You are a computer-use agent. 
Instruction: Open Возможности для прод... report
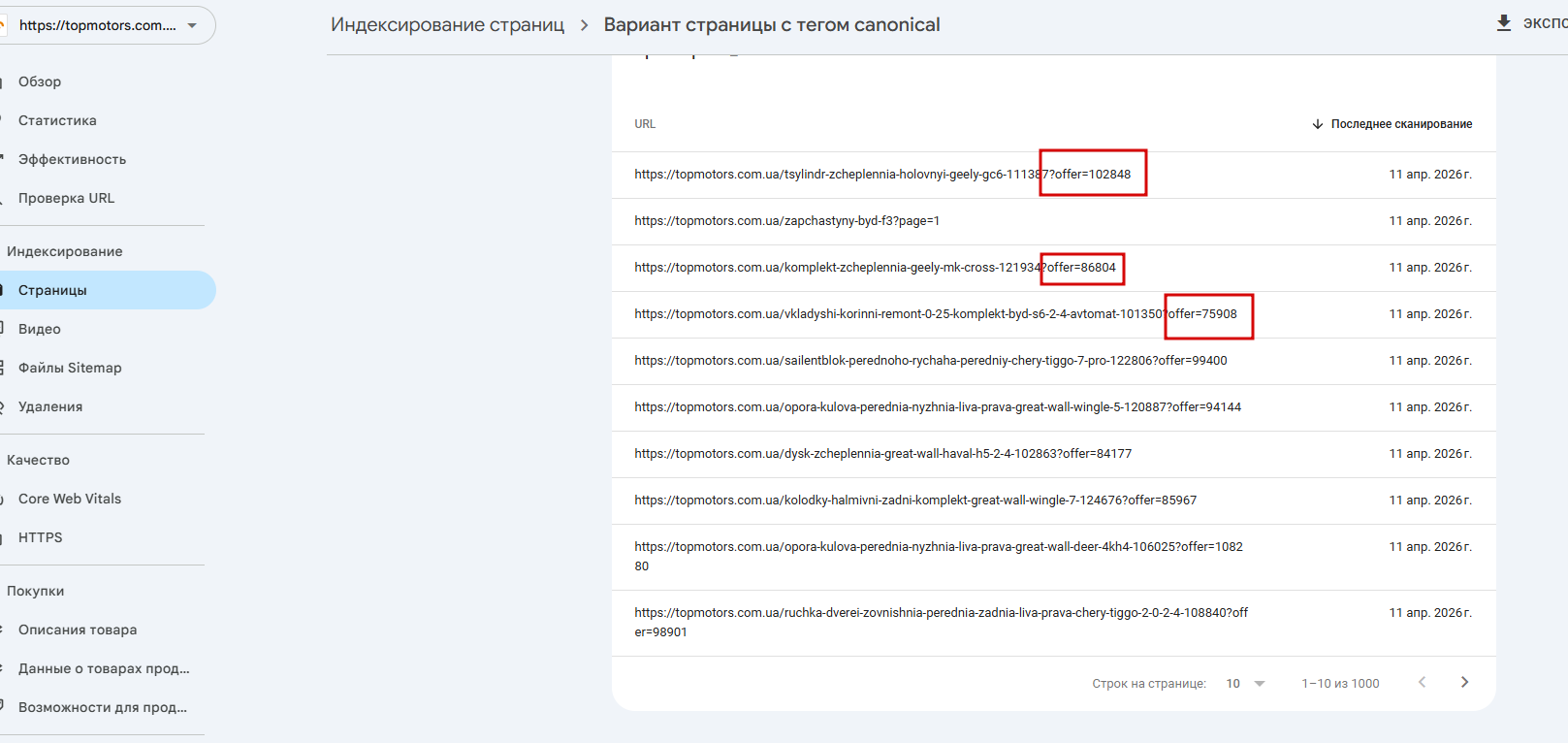tap(103, 707)
